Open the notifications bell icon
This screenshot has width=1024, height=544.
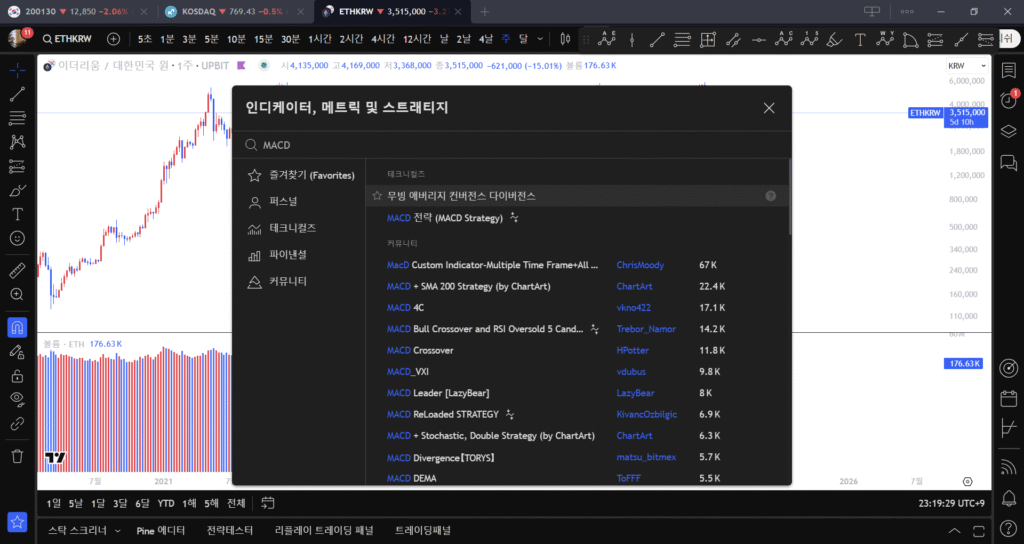coord(1009,498)
